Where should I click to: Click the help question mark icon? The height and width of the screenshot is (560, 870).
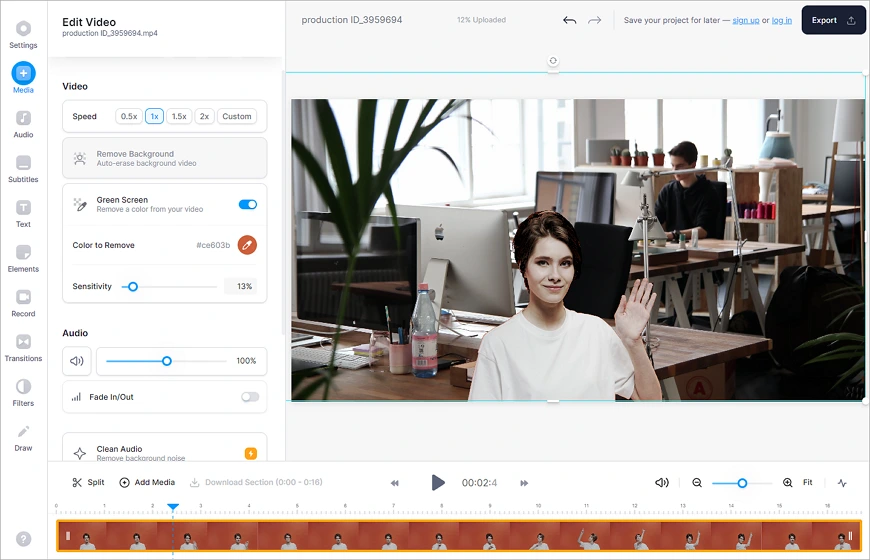pos(23,539)
